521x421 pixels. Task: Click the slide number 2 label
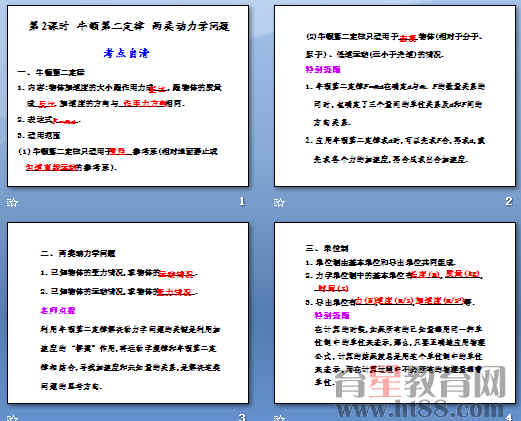coord(509,201)
